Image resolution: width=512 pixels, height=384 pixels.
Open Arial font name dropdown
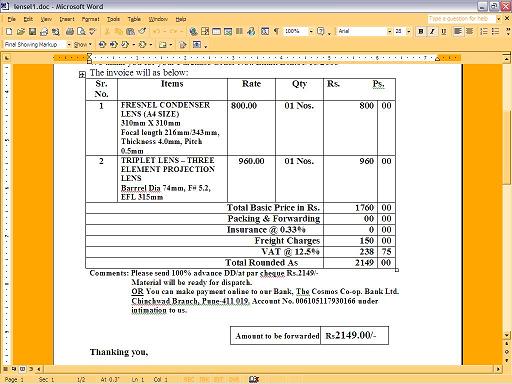(389, 31)
